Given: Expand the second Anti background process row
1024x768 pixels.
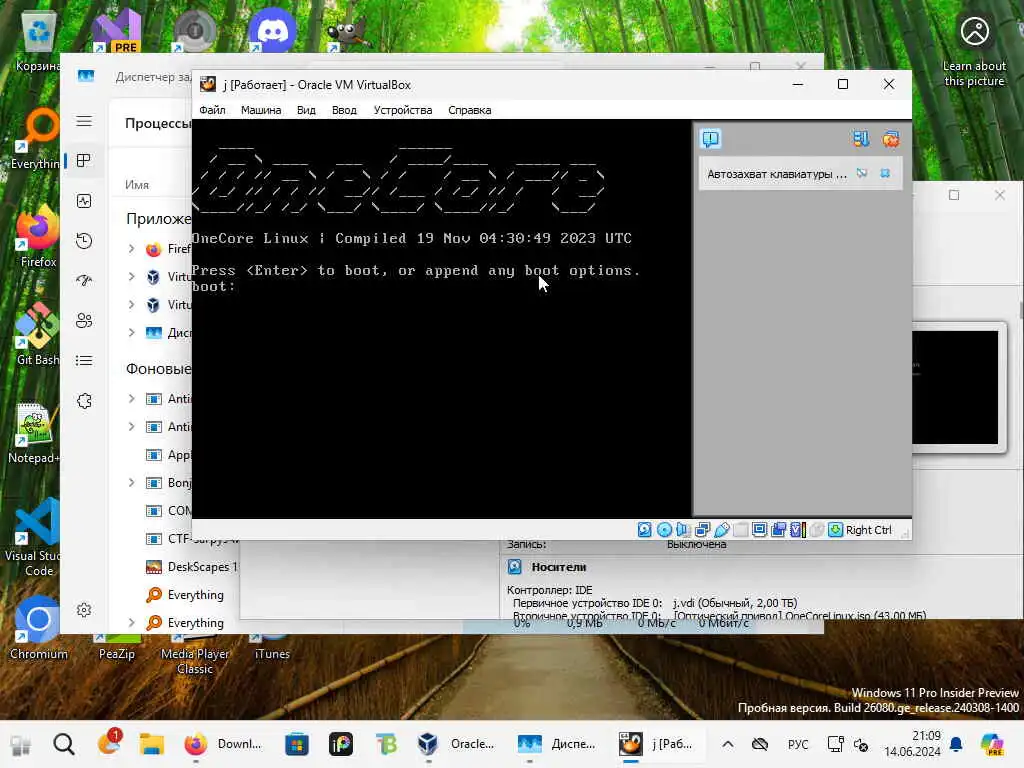Looking at the screenshot, I should click(x=131, y=426).
